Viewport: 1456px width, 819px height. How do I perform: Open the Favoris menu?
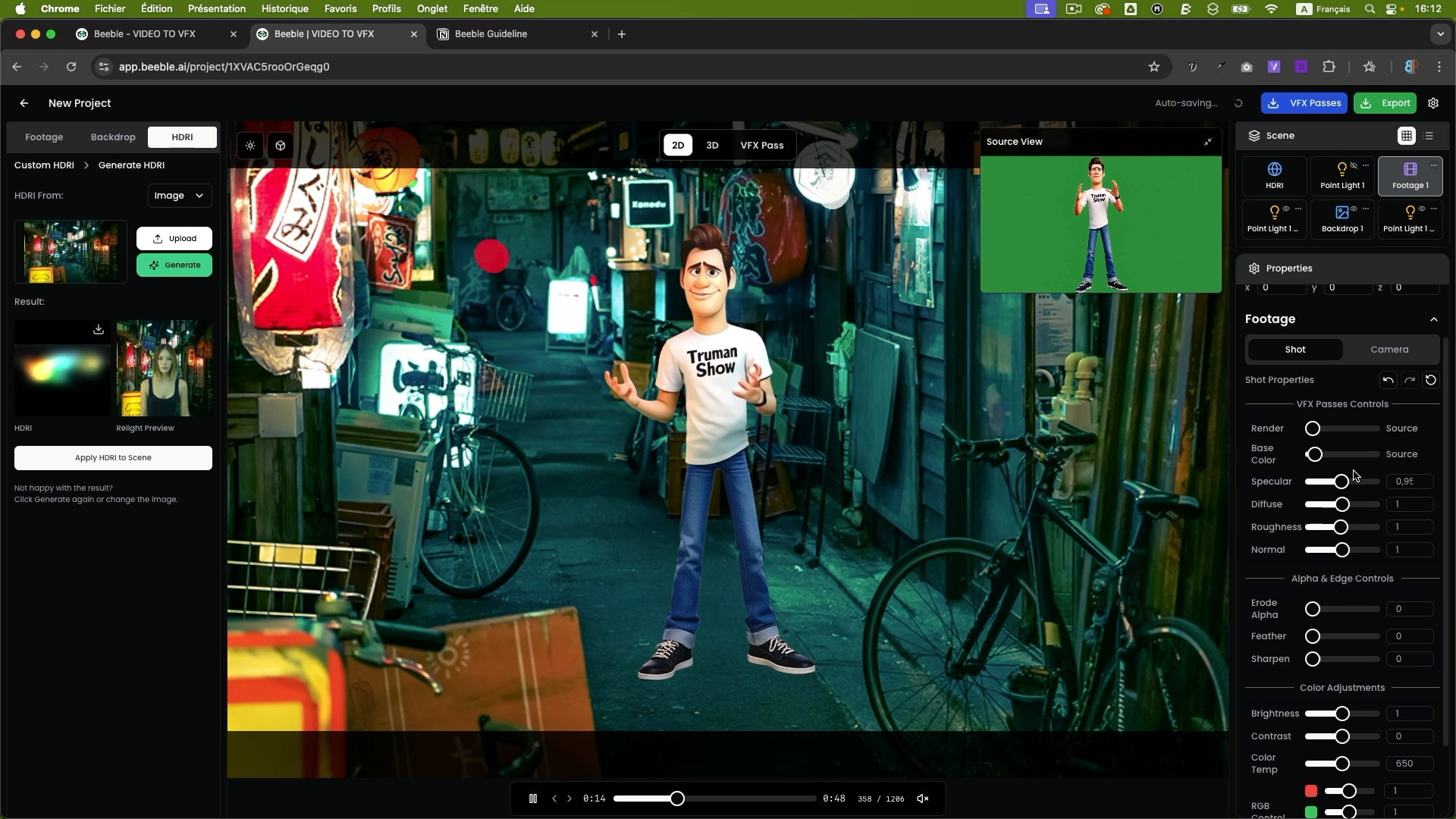click(x=340, y=9)
